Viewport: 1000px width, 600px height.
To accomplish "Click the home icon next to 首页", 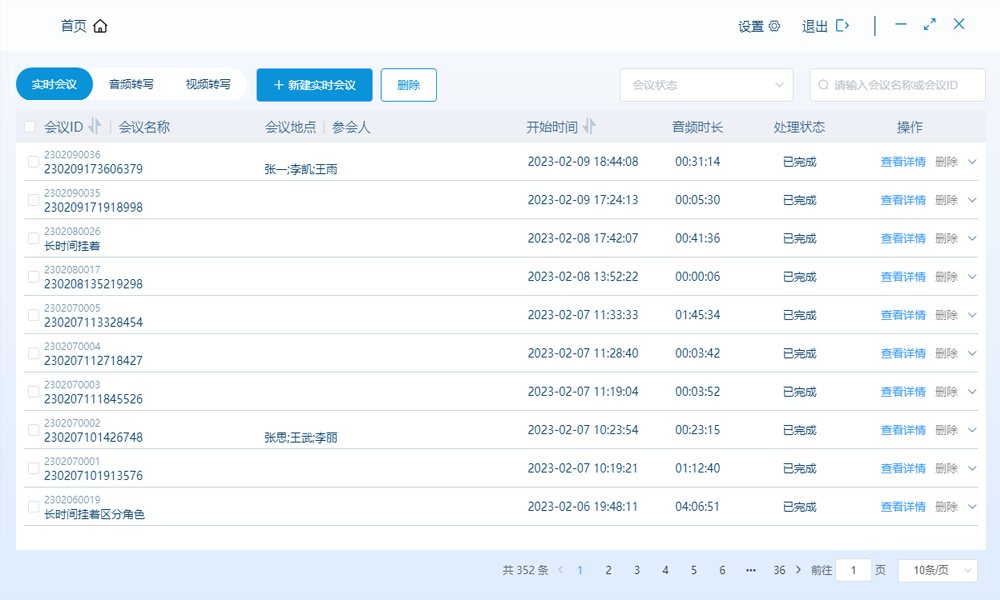I will click(100, 27).
